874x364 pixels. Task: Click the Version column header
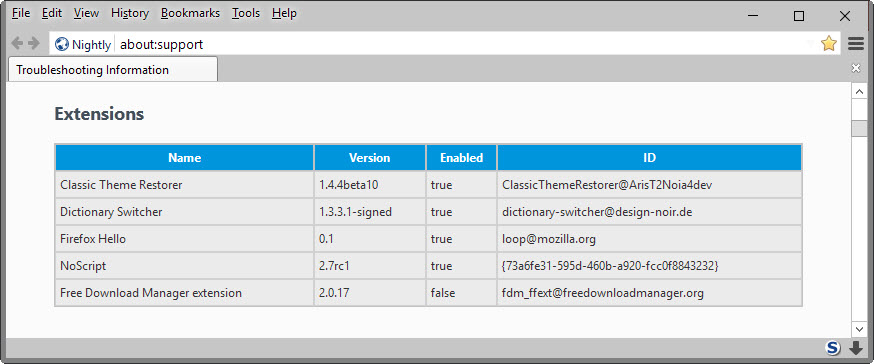[370, 158]
